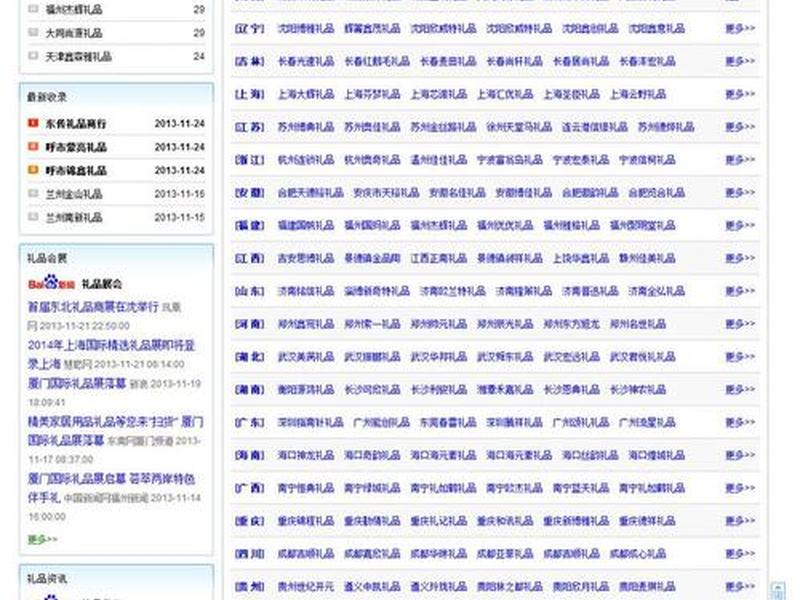The width and height of the screenshot is (800, 600).
Task: Open the 浙江 province category
Action: tap(249, 160)
